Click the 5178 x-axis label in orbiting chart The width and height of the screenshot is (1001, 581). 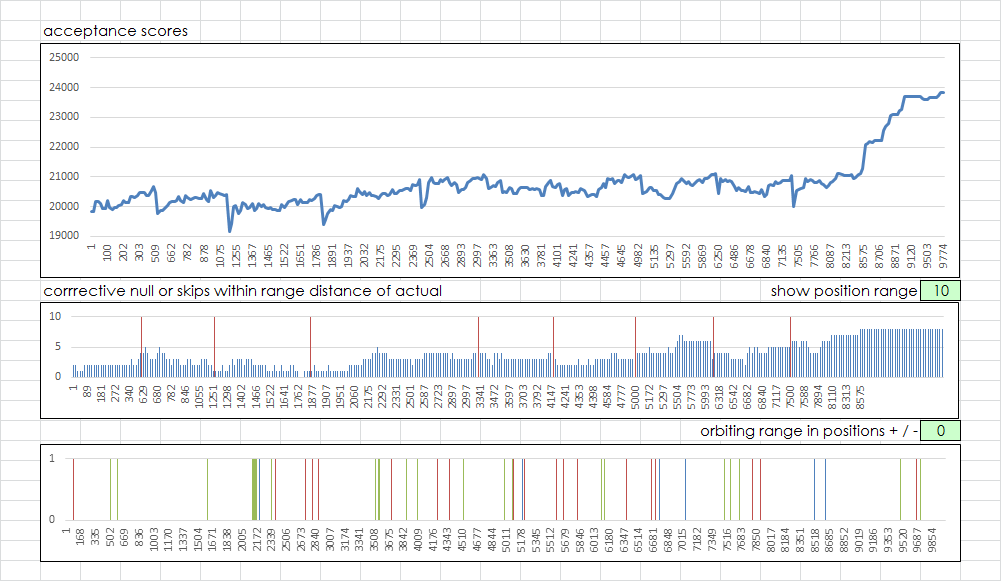[521, 540]
